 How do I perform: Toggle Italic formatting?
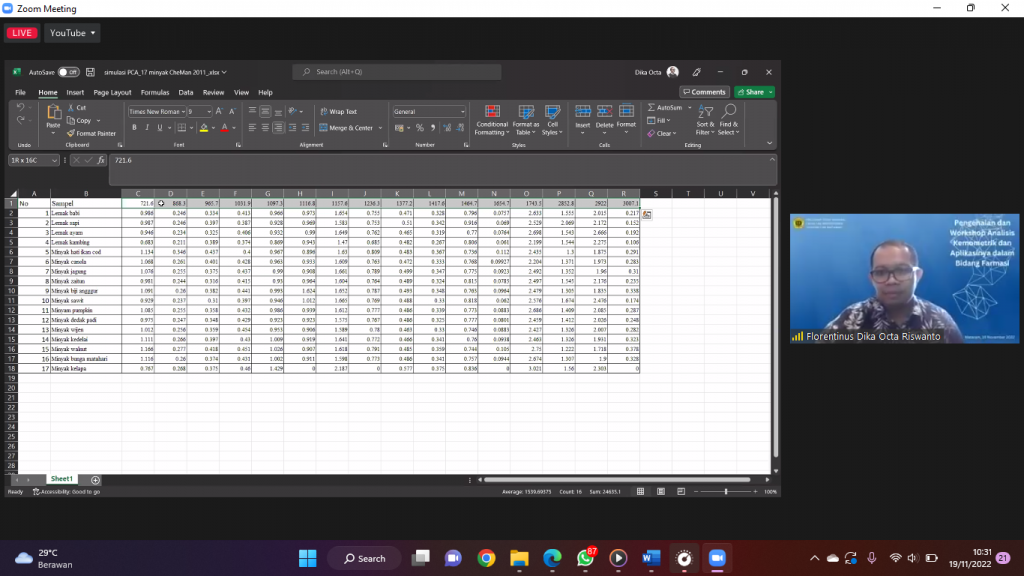147,128
